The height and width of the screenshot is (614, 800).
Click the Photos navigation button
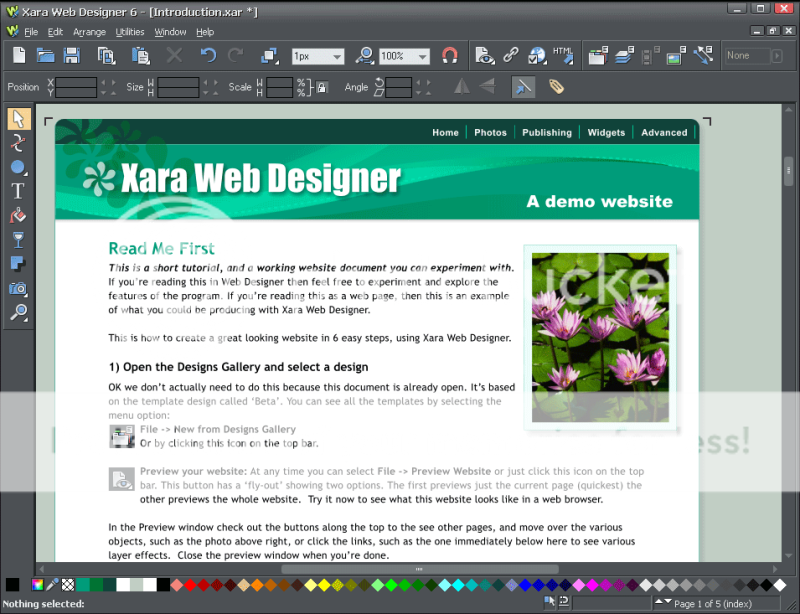pyautogui.click(x=490, y=132)
